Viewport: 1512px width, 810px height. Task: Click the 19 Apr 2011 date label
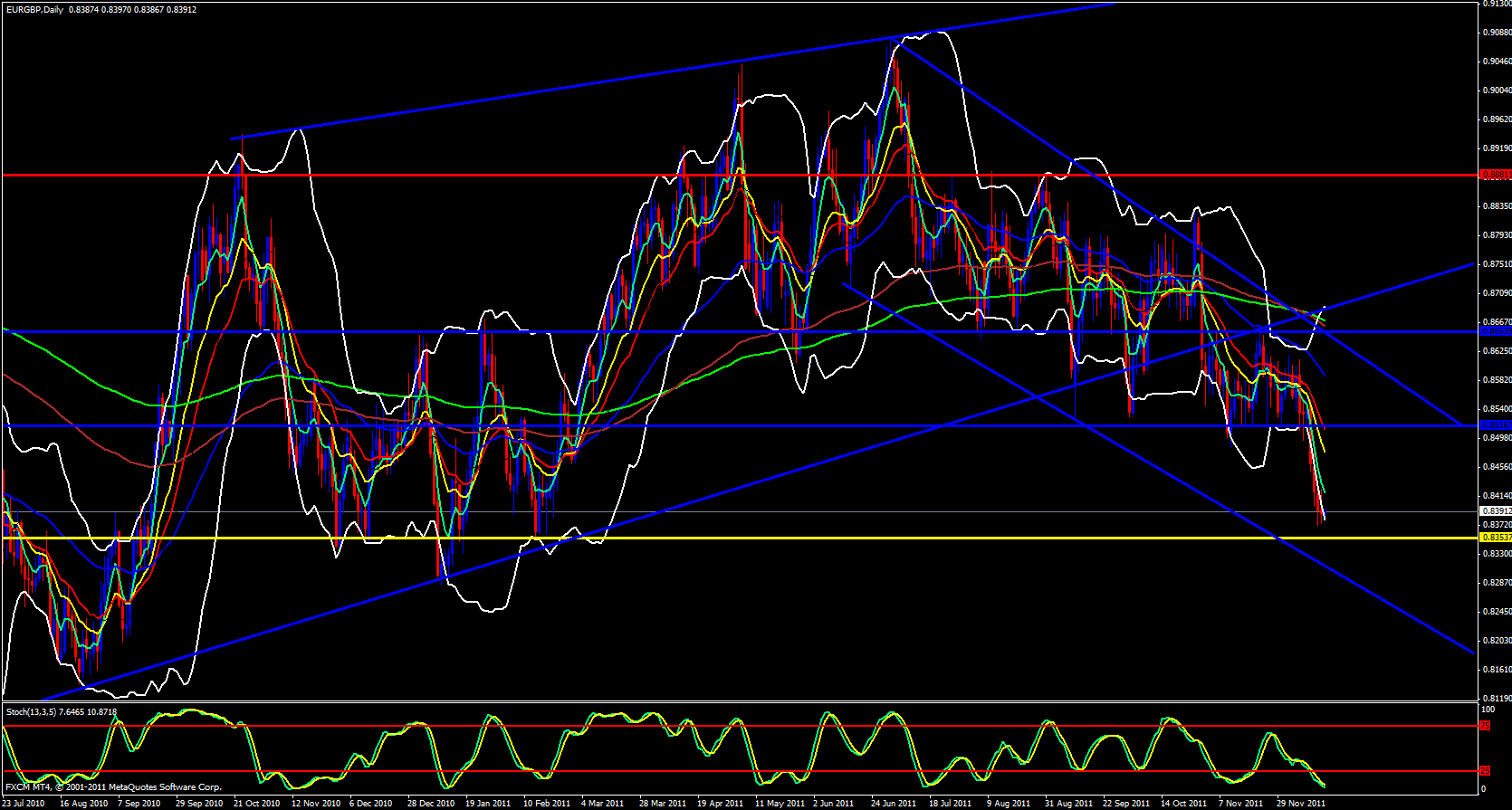pyautogui.click(x=720, y=803)
